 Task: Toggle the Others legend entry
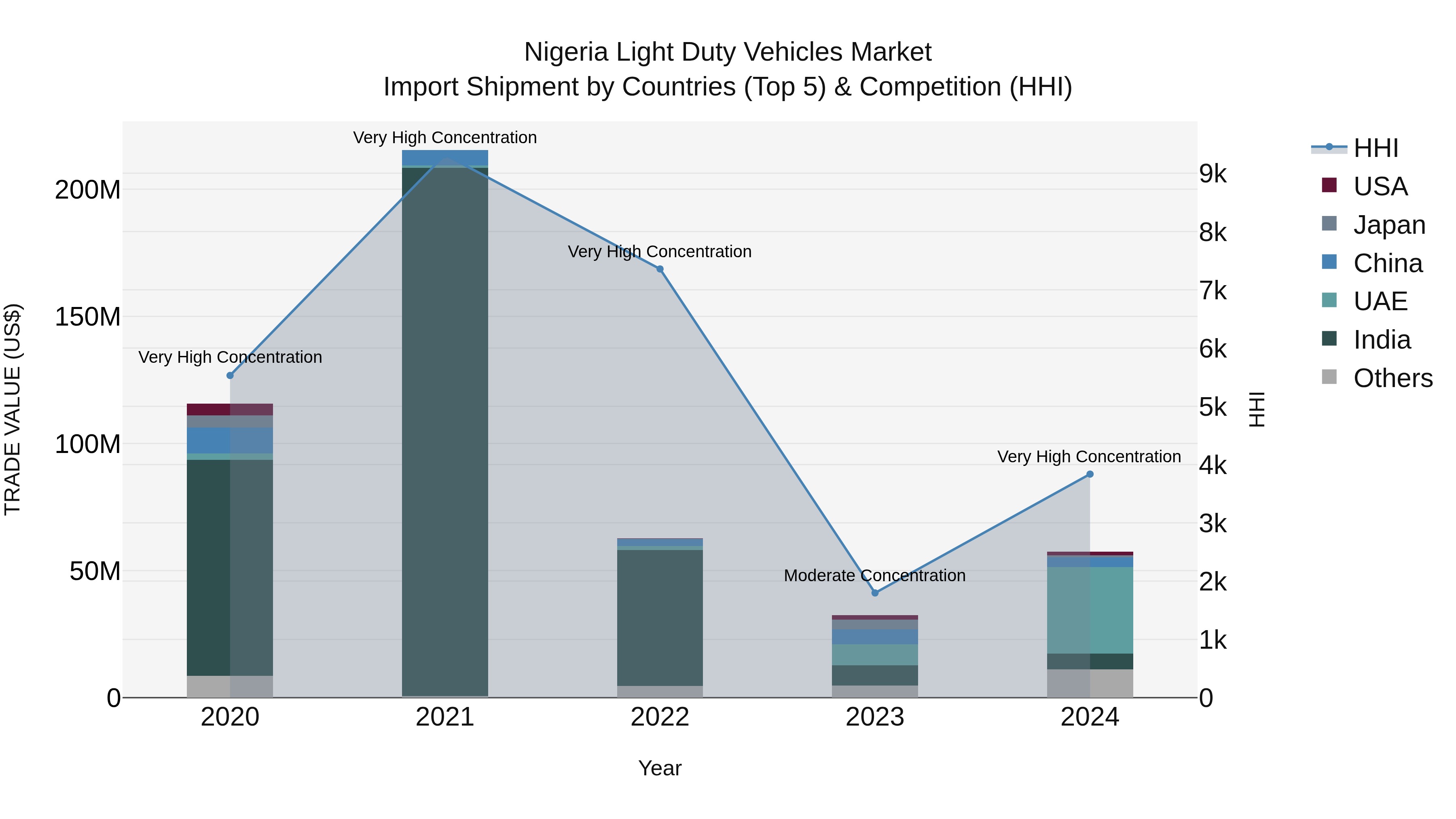coord(1378,378)
